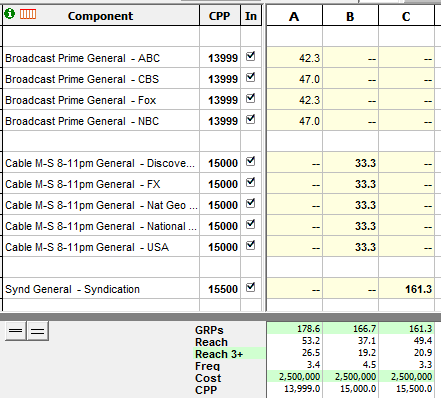Select column B header
441x398 pixels.
pyautogui.click(x=350, y=16)
